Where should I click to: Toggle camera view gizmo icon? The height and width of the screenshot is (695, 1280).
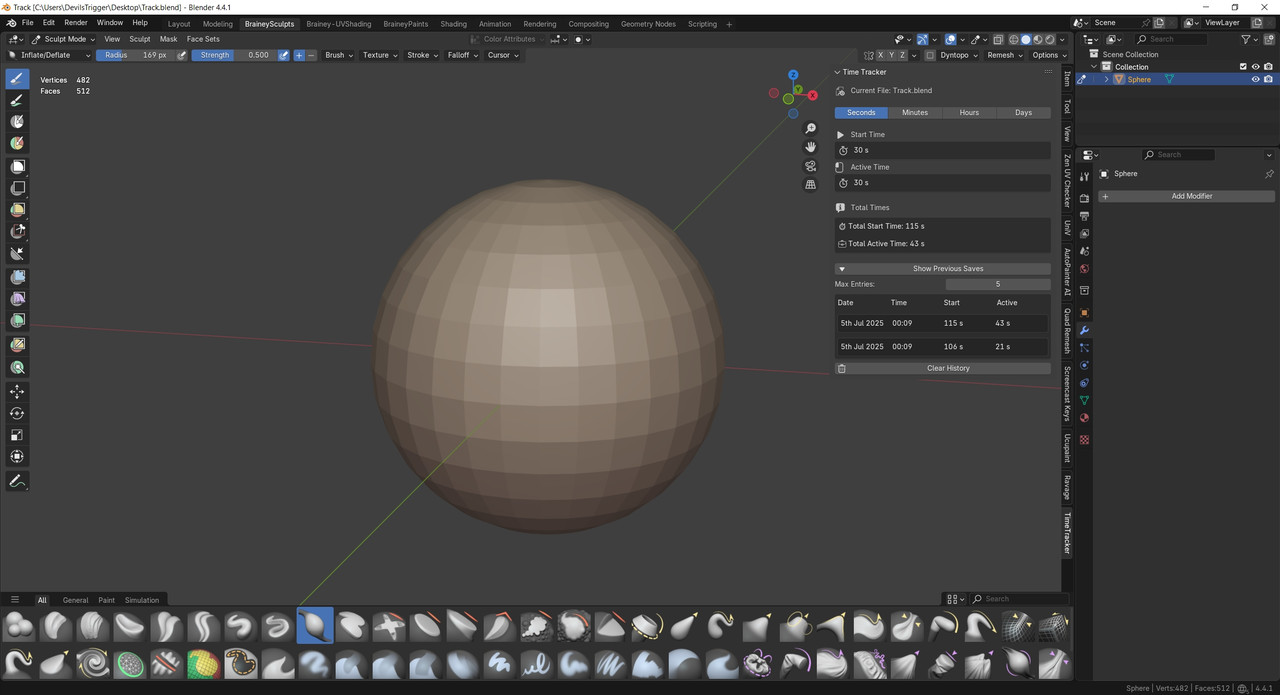[x=811, y=166]
